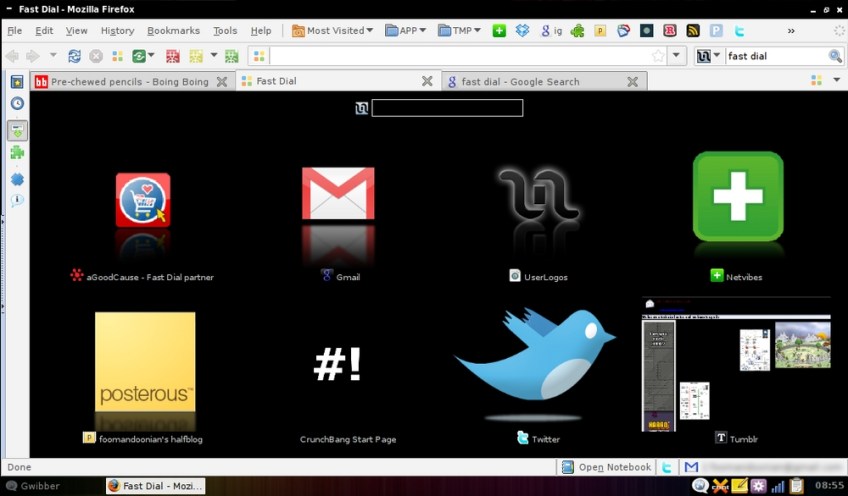This screenshot has height=496, width=848.
Task: Open the Bookmarks menu
Action: [173, 31]
